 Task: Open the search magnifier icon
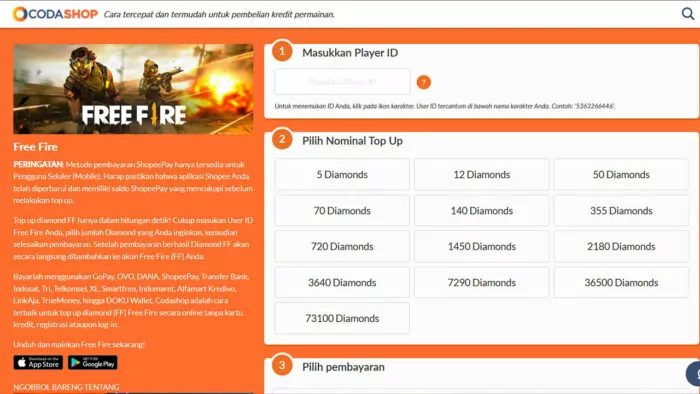click(x=688, y=14)
